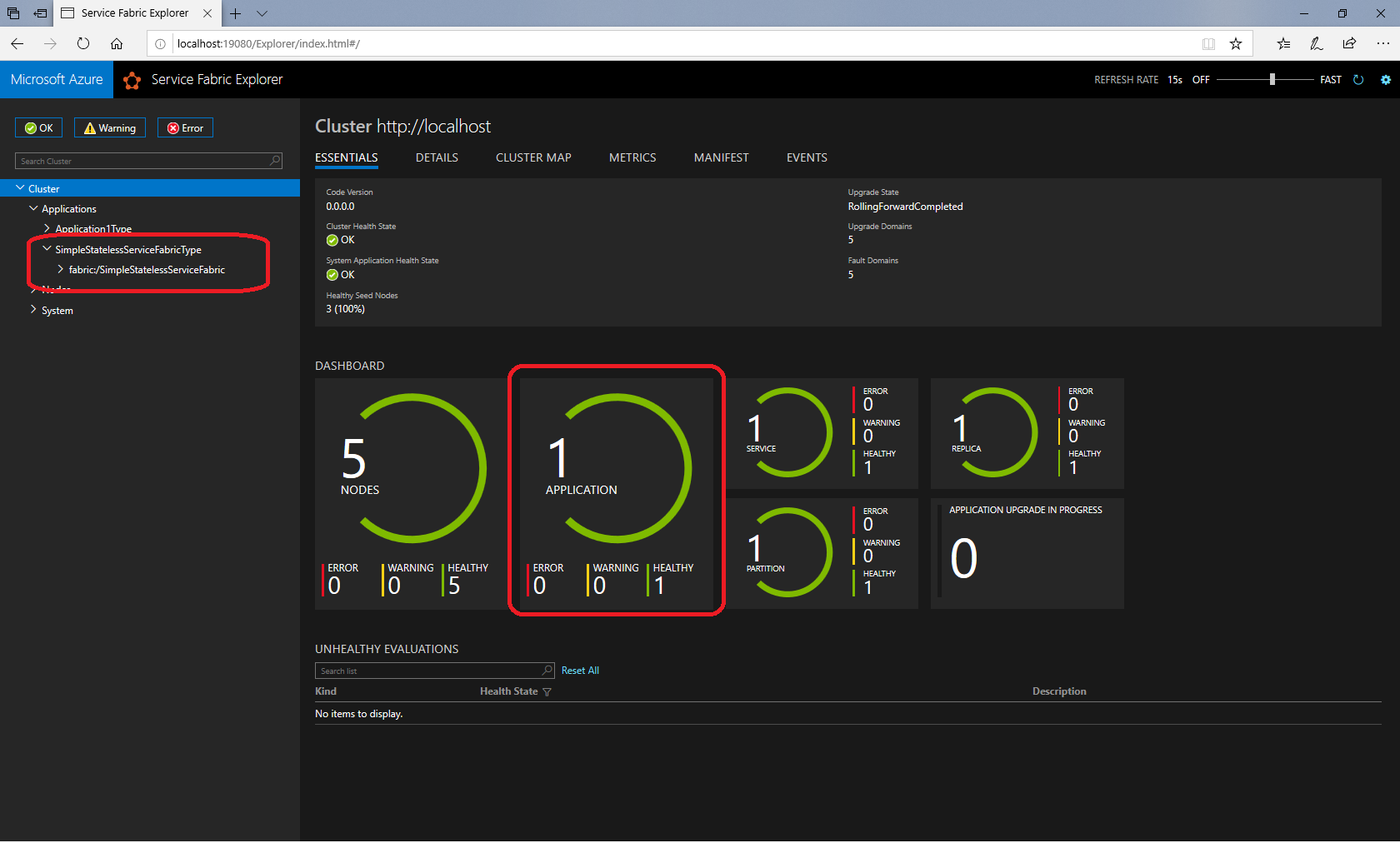Click the refresh rate slider handle

tap(1272, 80)
